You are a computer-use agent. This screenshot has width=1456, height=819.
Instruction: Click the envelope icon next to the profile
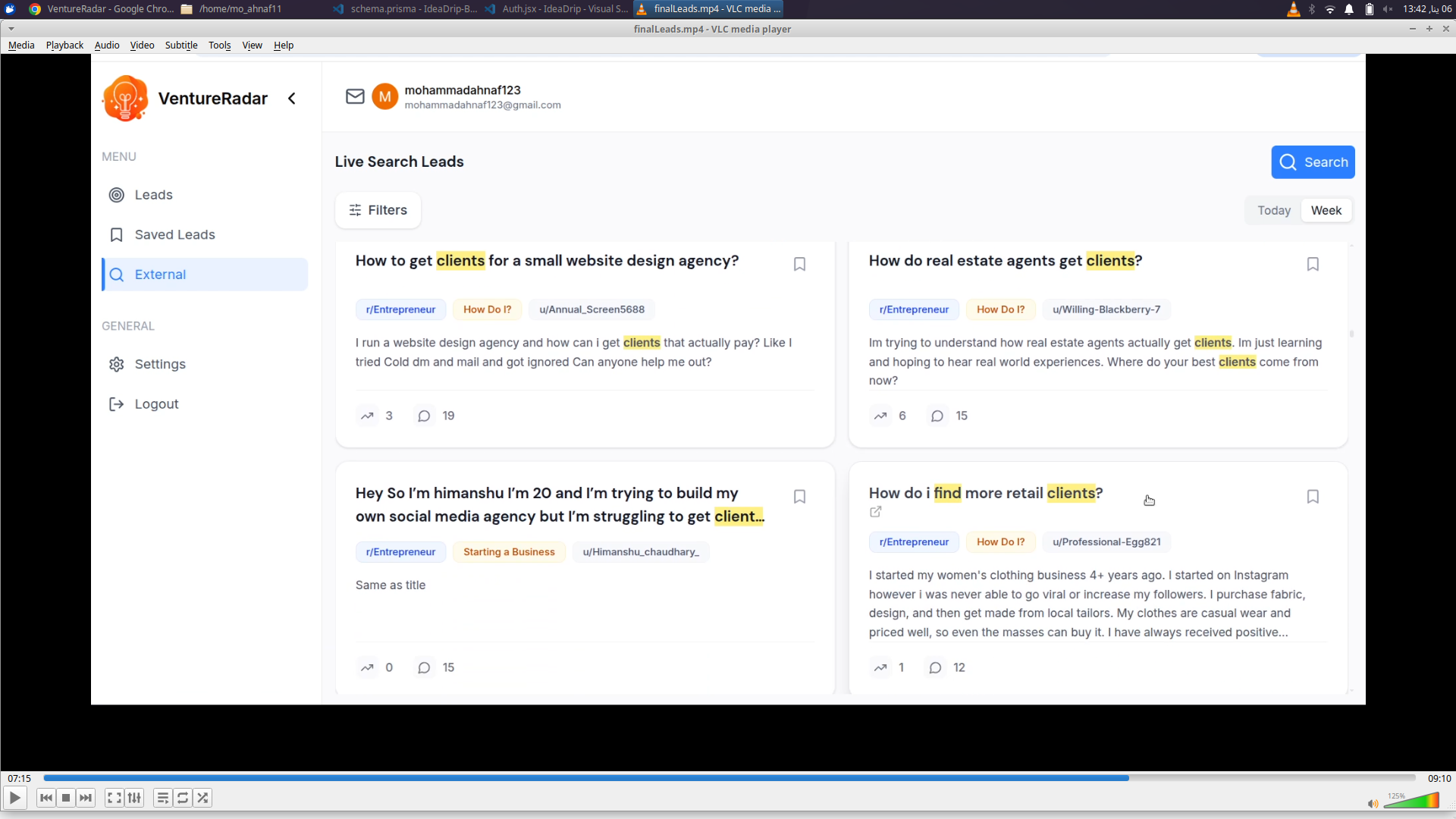(x=355, y=96)
